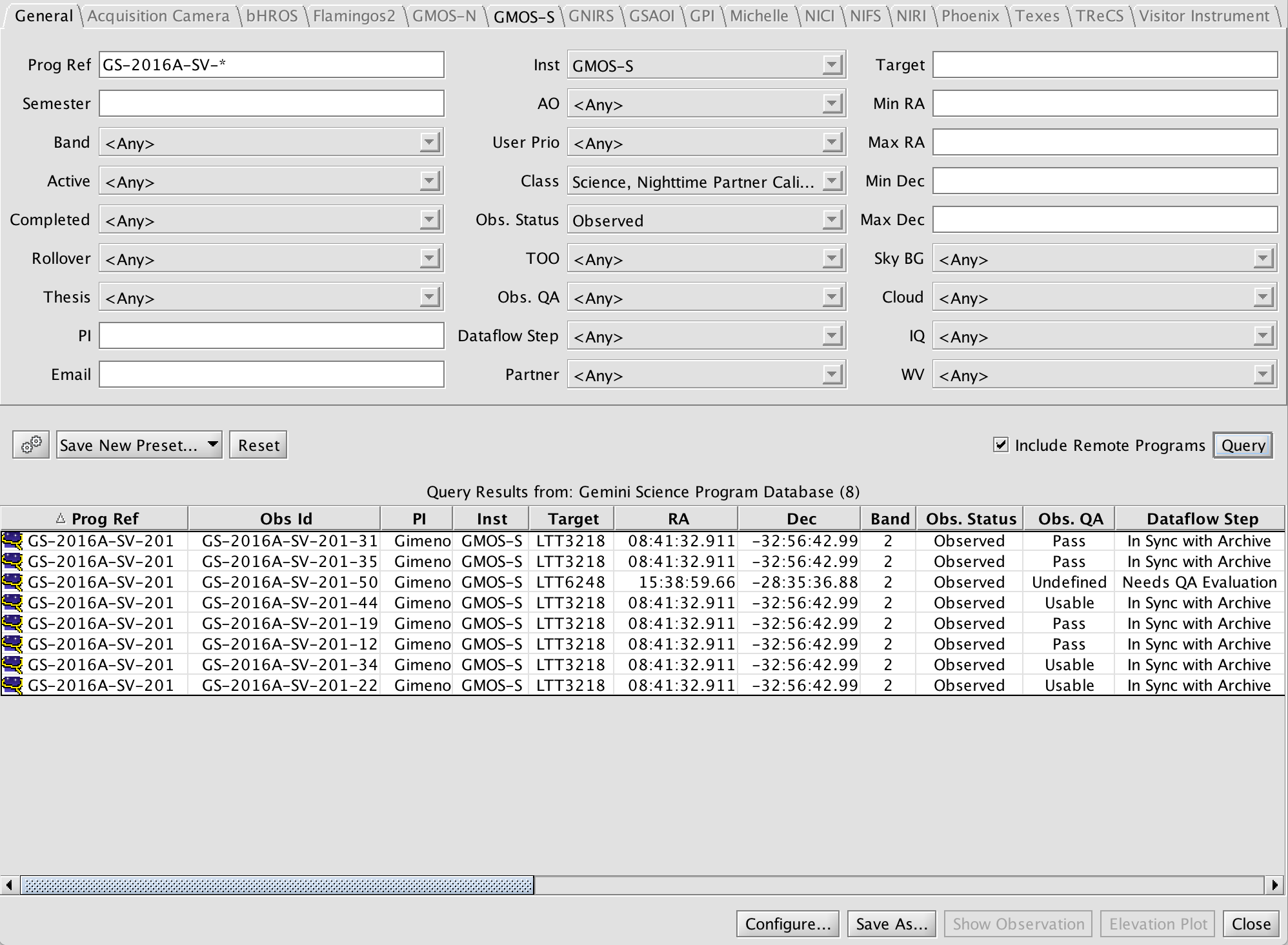Toggle the Include Remote Programs checkbox
1288x945 pixels.
[x=1001, y=444]
